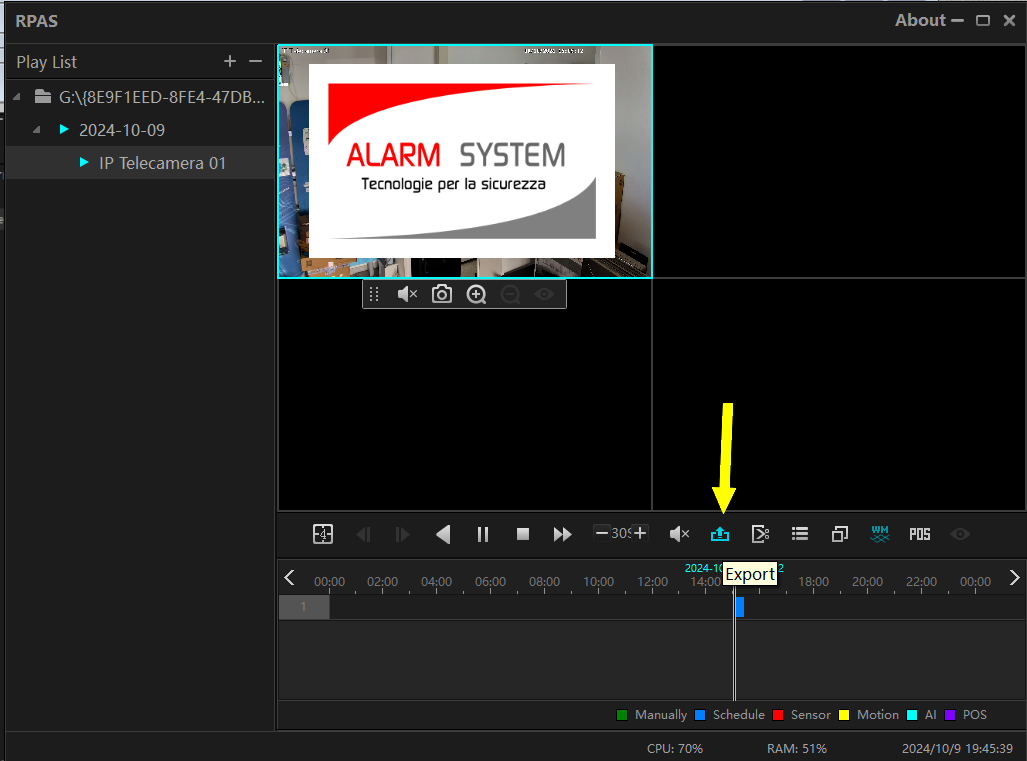Unmute audio in the bottom toolbar

tap(679, 534)
